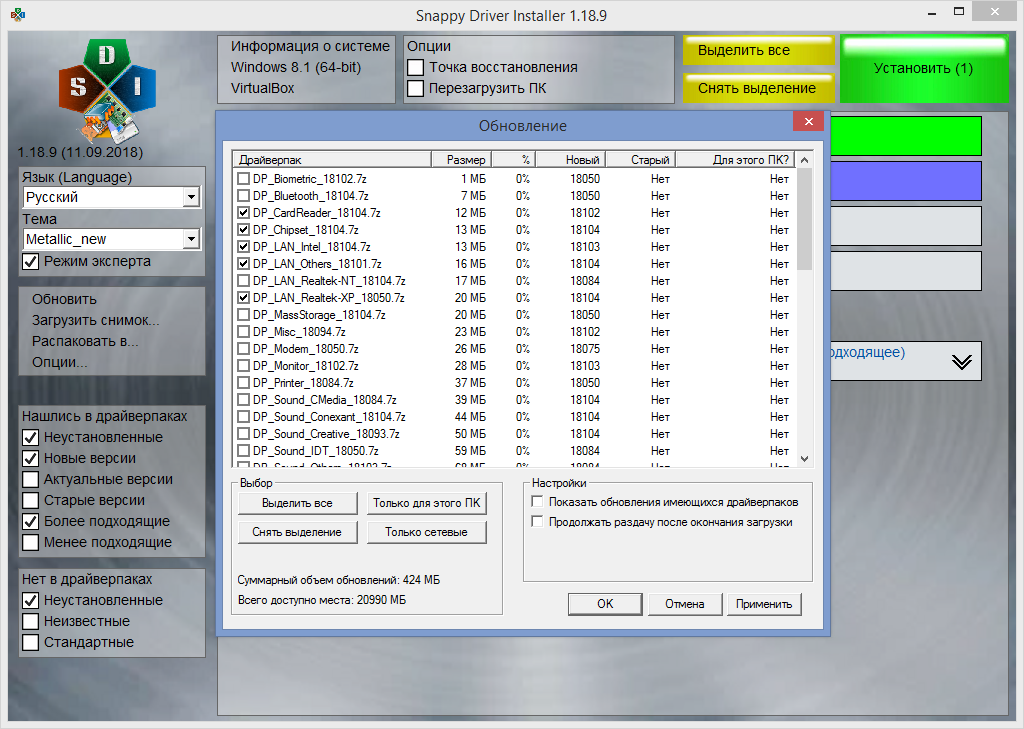Open Загрузить снимок... menu item

pyautogui.click(x=95, y=320)
